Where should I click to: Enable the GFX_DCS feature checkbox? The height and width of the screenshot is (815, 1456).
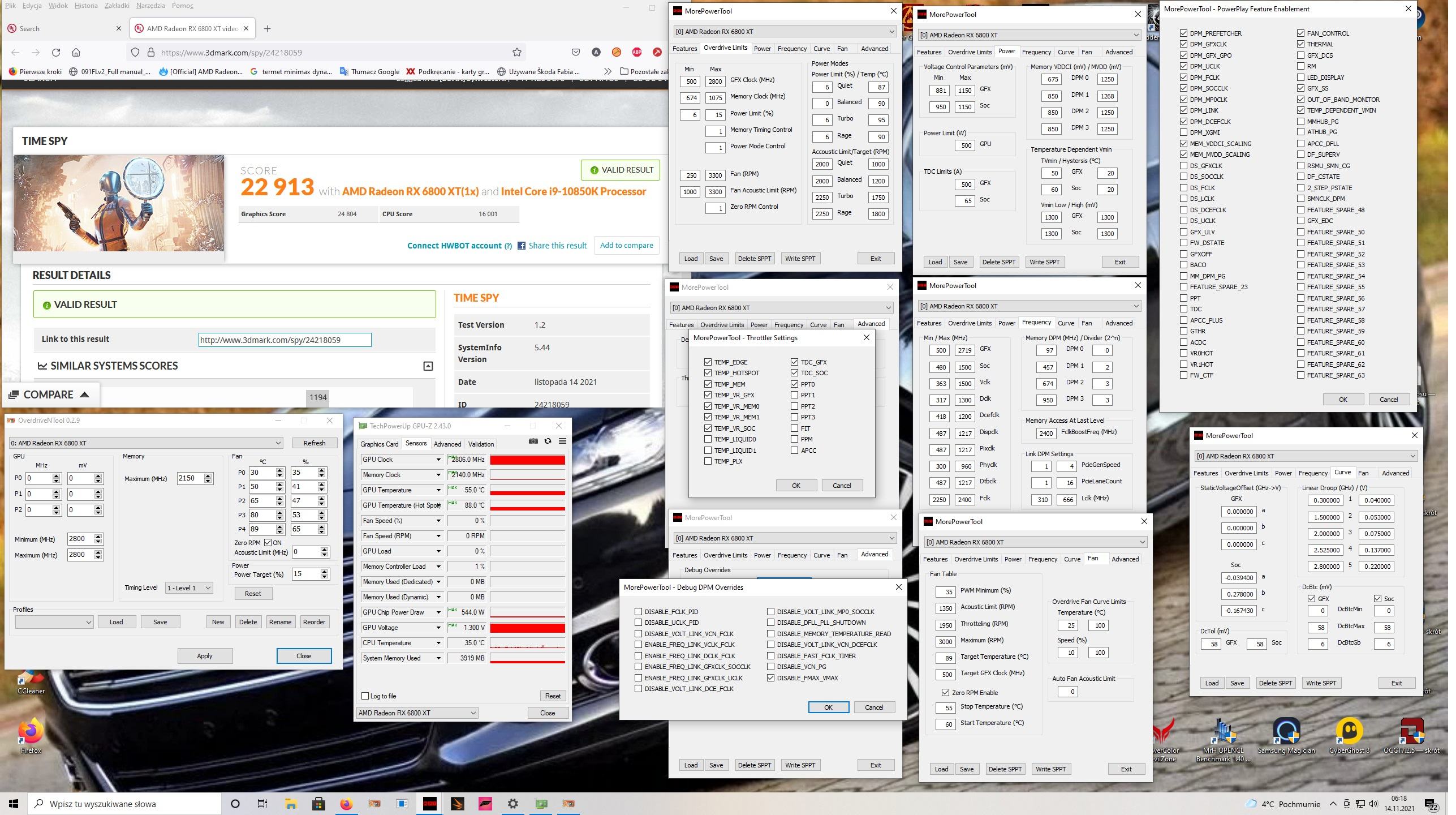pyautogui.click(x=1300, y=55)
